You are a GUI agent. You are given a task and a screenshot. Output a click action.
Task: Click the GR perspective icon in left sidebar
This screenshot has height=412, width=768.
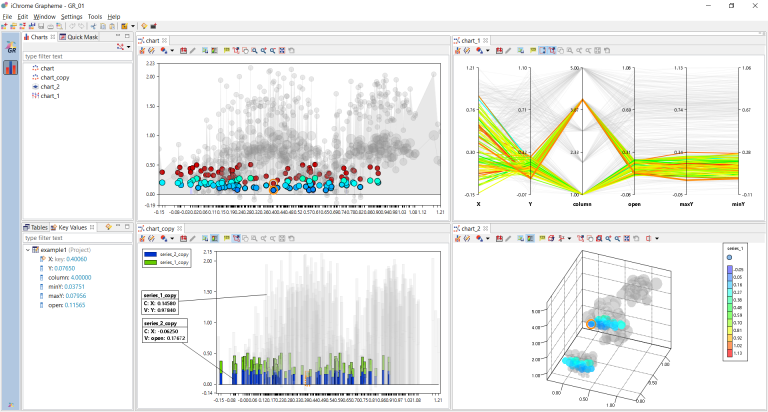click(x=11, y=47)
